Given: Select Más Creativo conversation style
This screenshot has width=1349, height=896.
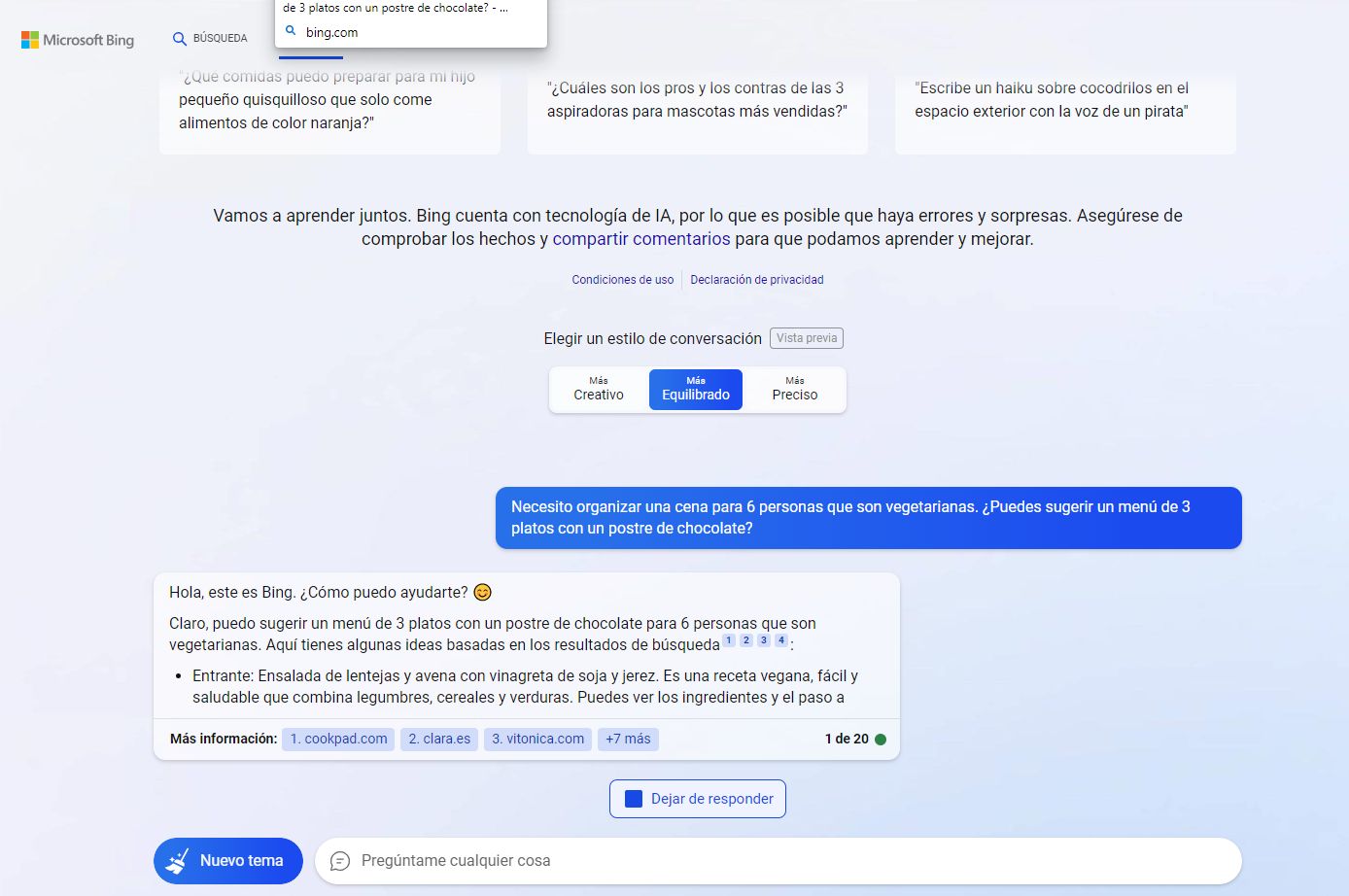Looking at the screenshot, I should tap(599, 389).
